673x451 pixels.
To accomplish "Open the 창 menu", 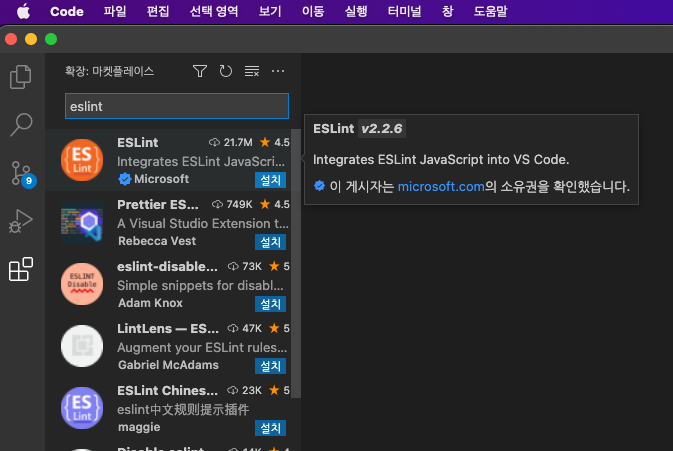I will [x=448, y=12].
